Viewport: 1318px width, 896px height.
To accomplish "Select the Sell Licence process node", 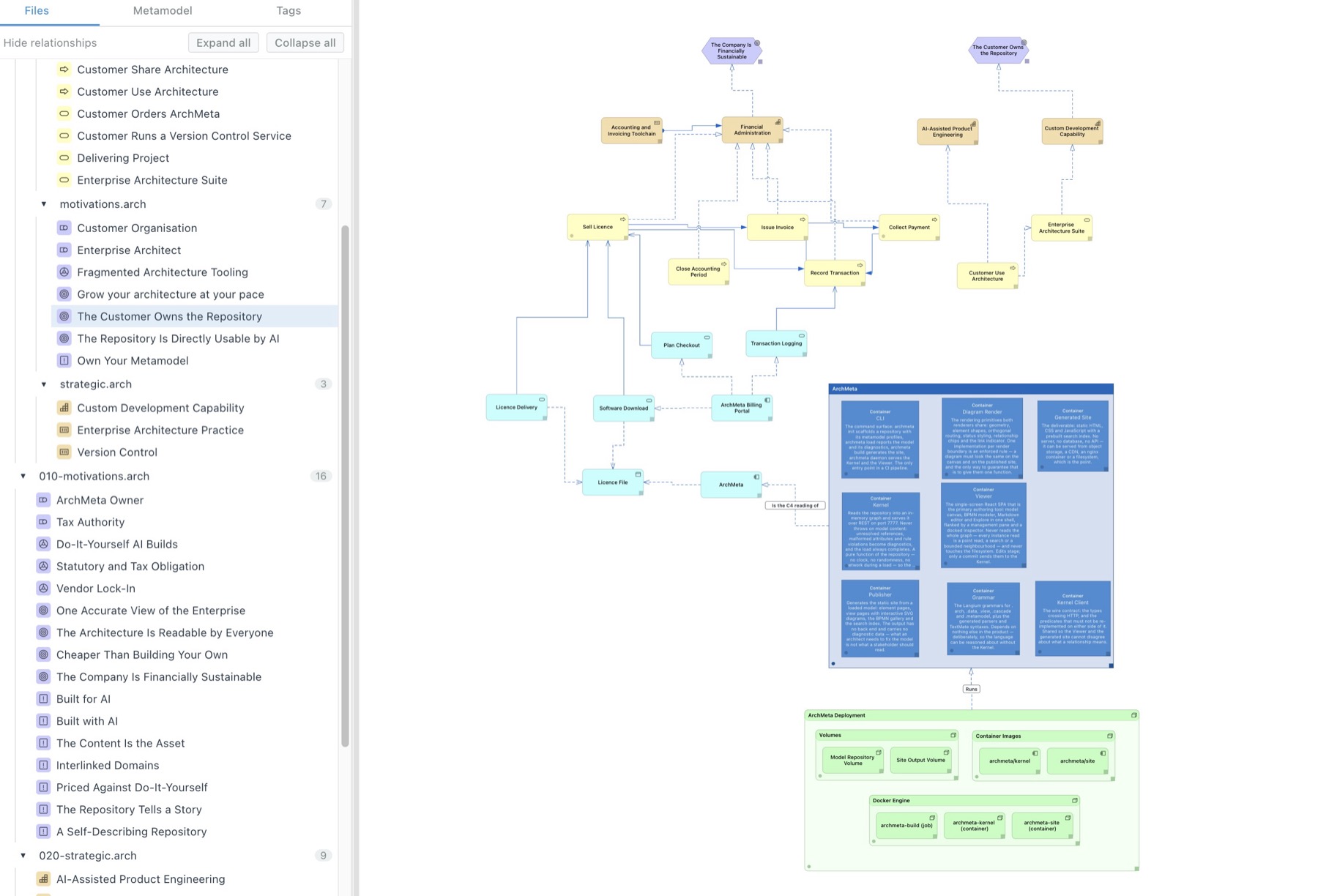I will 597,227.
